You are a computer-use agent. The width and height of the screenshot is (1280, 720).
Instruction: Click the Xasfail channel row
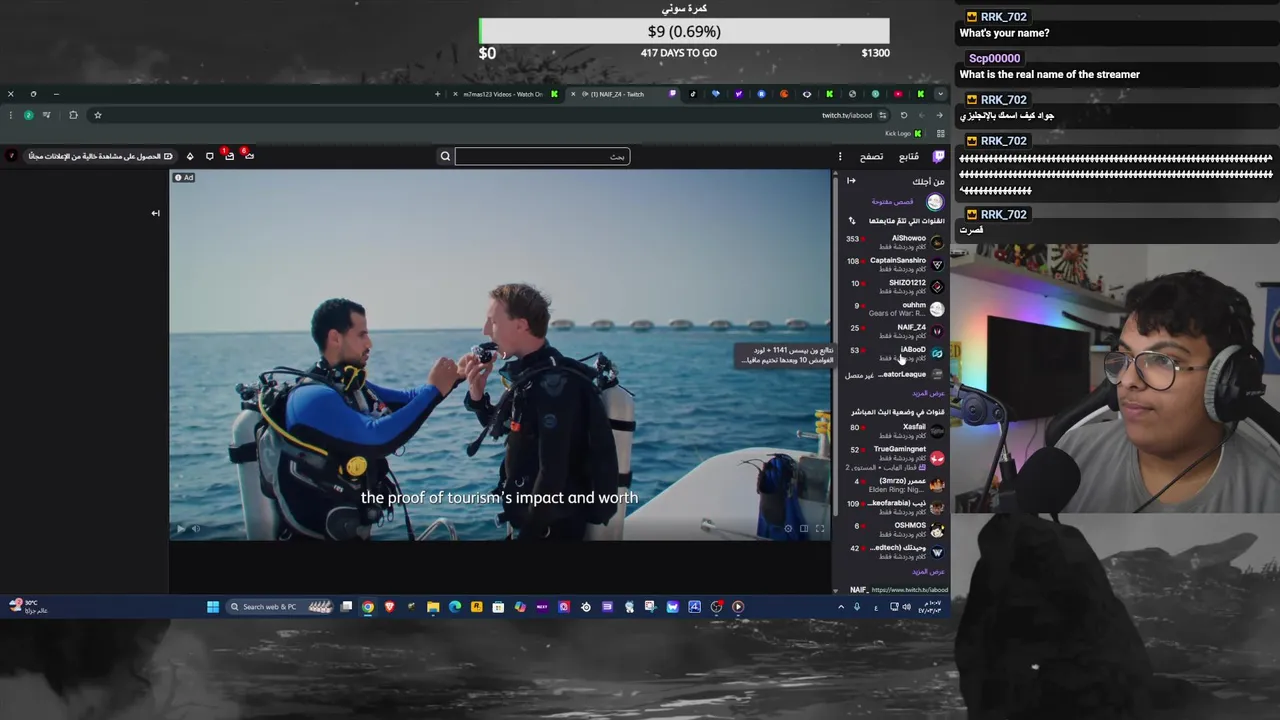coord(895,430)
